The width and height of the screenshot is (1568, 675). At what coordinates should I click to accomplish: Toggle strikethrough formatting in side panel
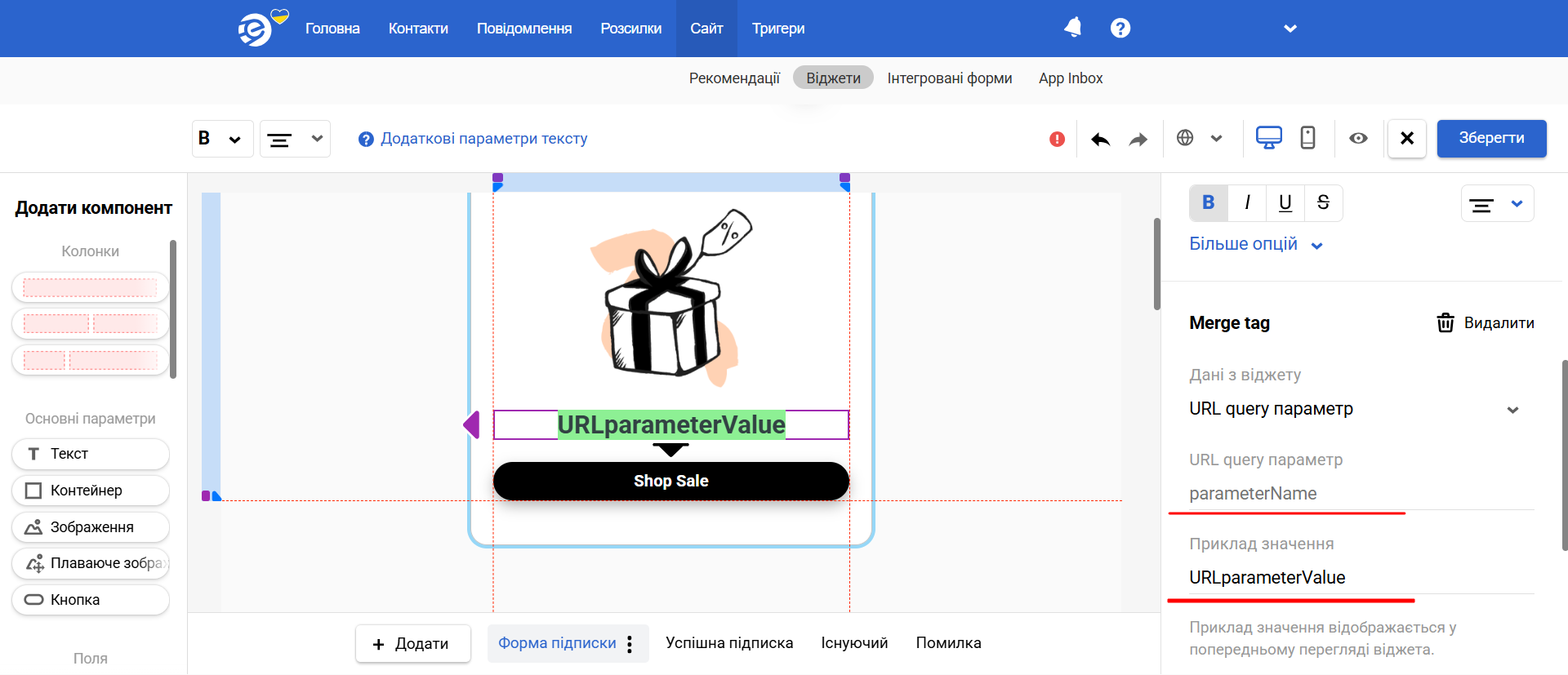[x=1323, y=202]
